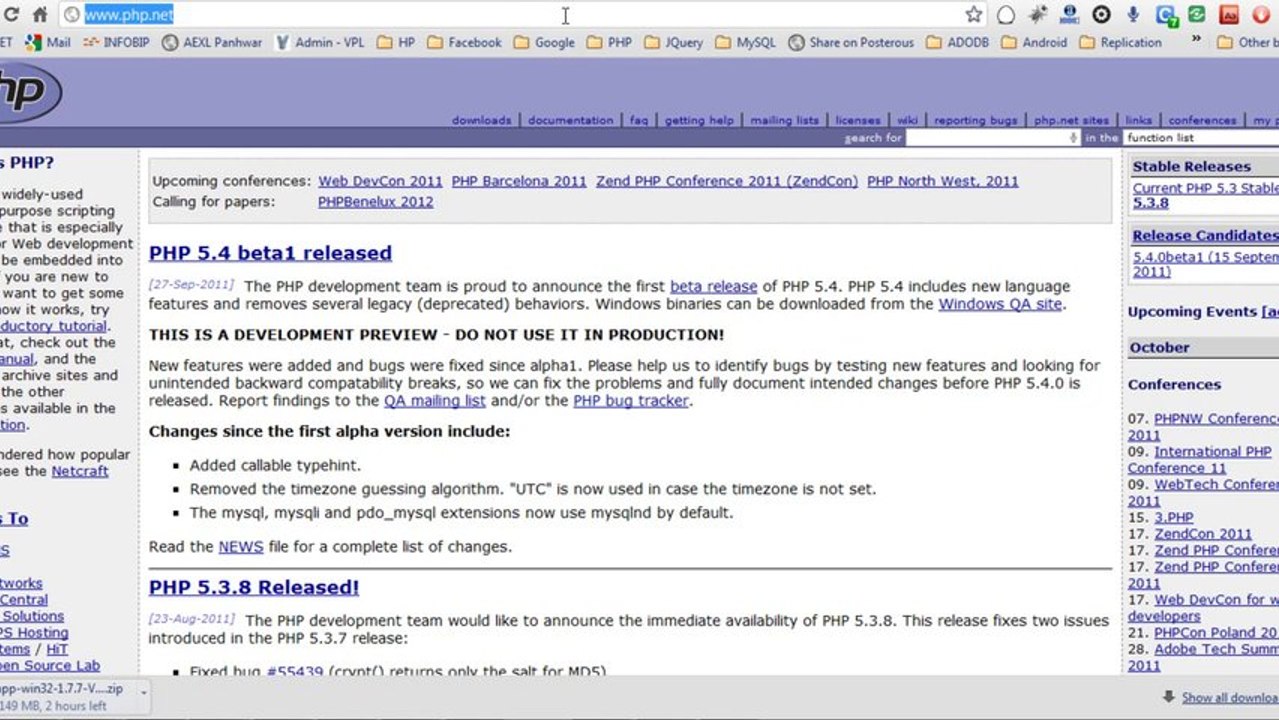Bookmark this page with the star icon
This screenshot has width=1279, height=720.
point(974,14)
